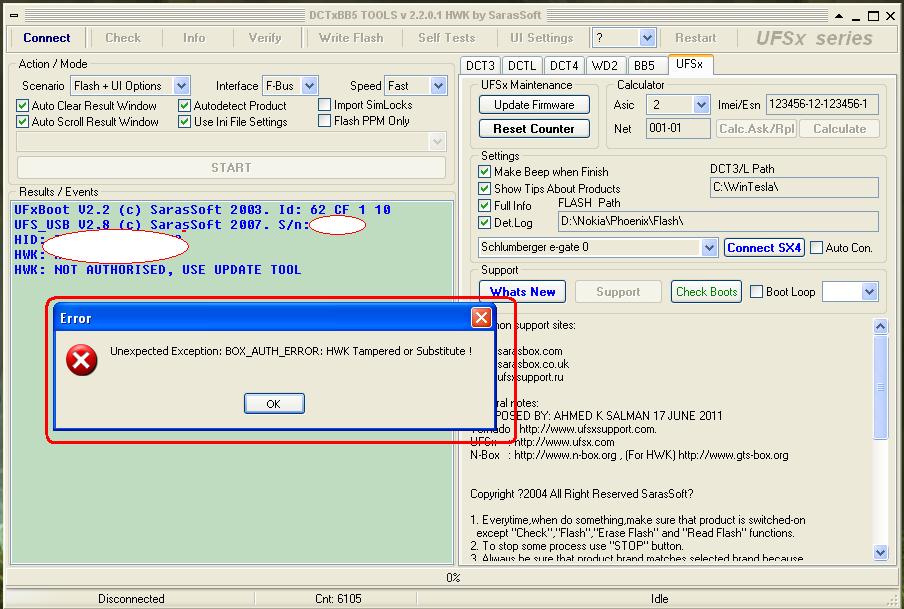Click the Calculate button
The height and width of the screenshot is (609, 904).
[839, 129]
